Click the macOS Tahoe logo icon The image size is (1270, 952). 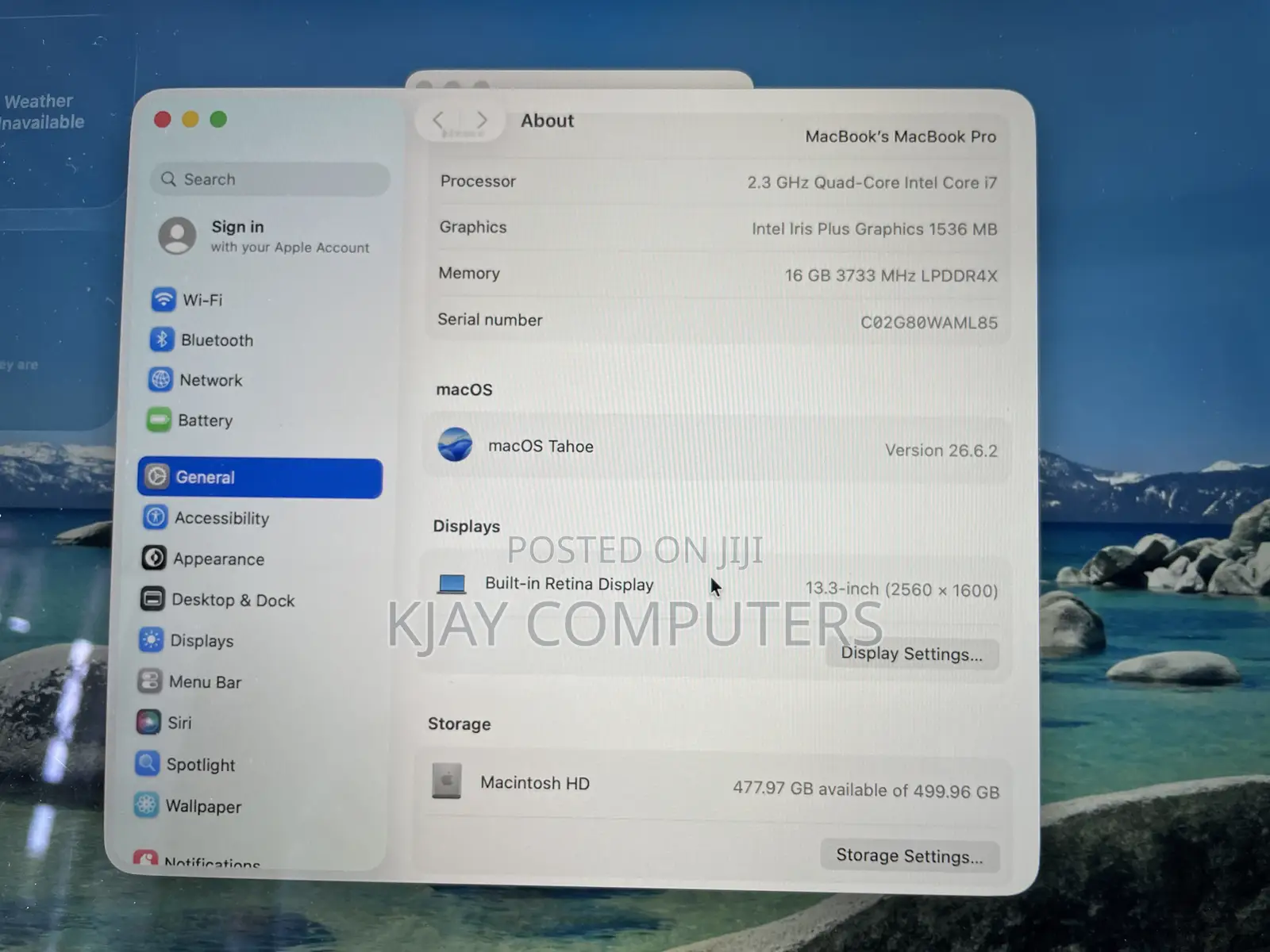pos(455,444)
